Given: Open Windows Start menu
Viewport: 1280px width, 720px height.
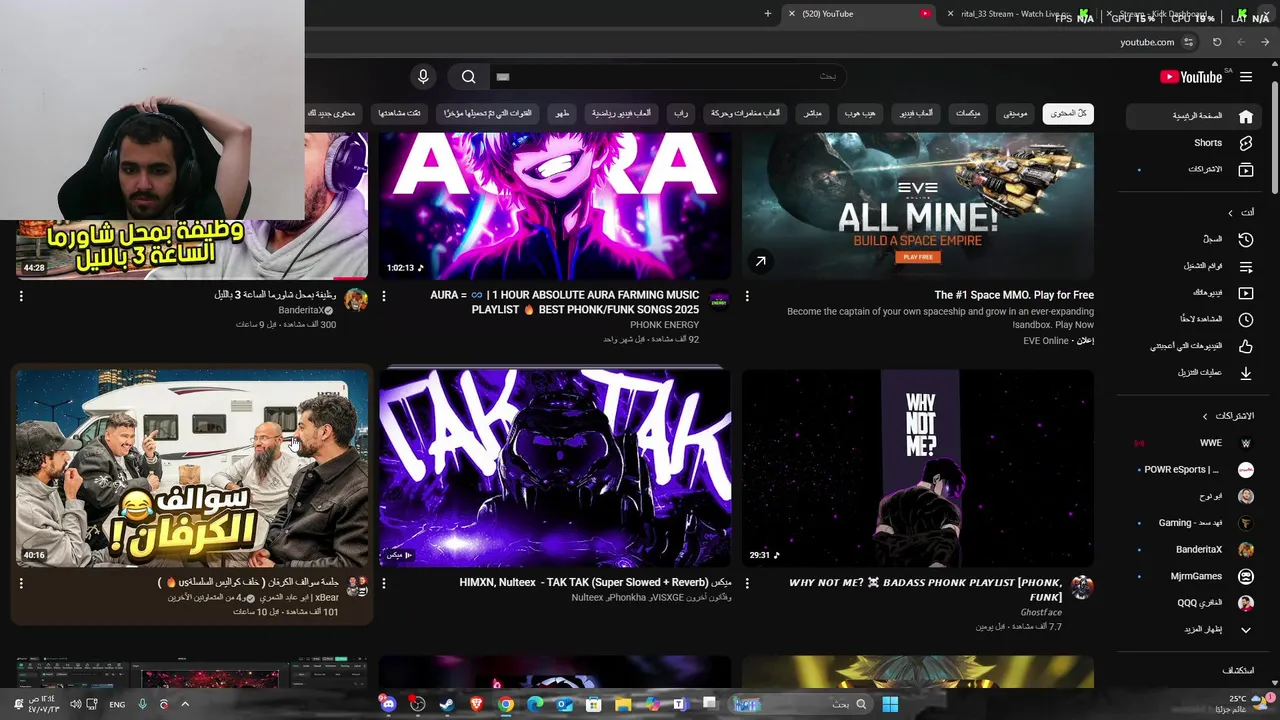Looking at the screenshot, I should pos(890,704).
